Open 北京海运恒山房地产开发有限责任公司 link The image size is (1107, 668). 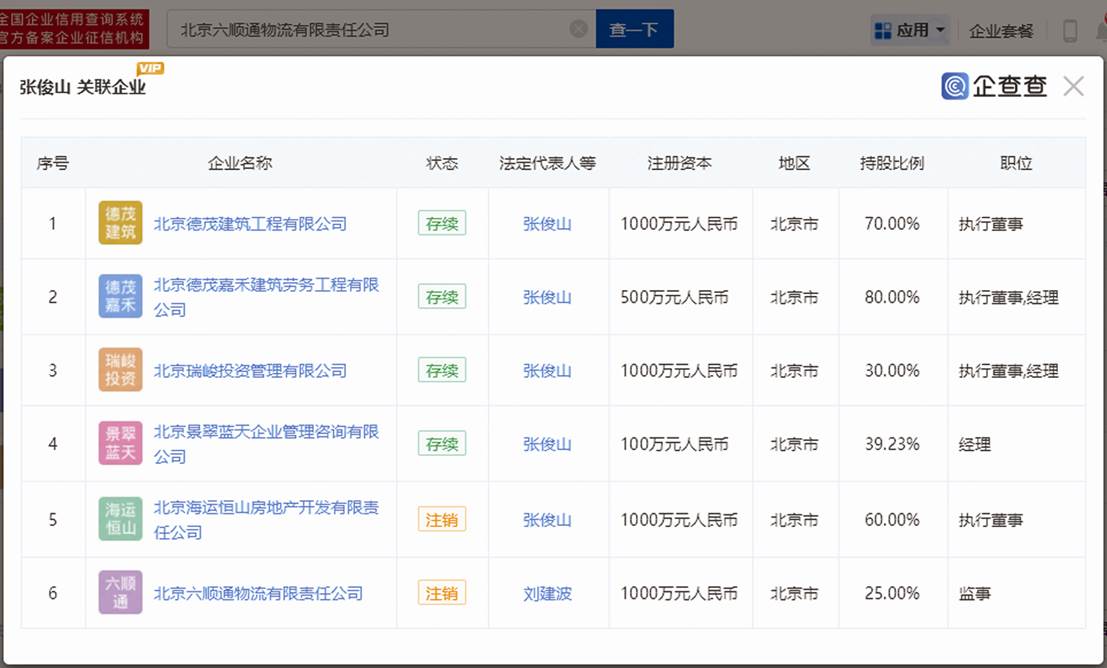point(266,519)
